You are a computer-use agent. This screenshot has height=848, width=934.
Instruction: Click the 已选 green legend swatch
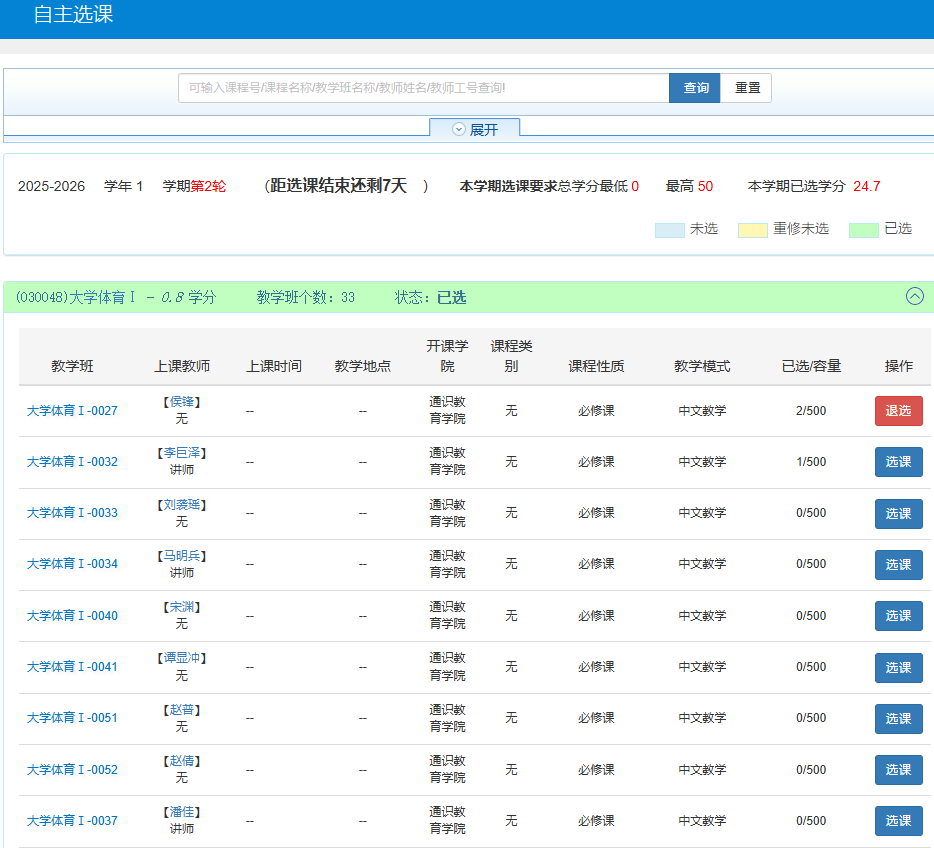(863, 230)
